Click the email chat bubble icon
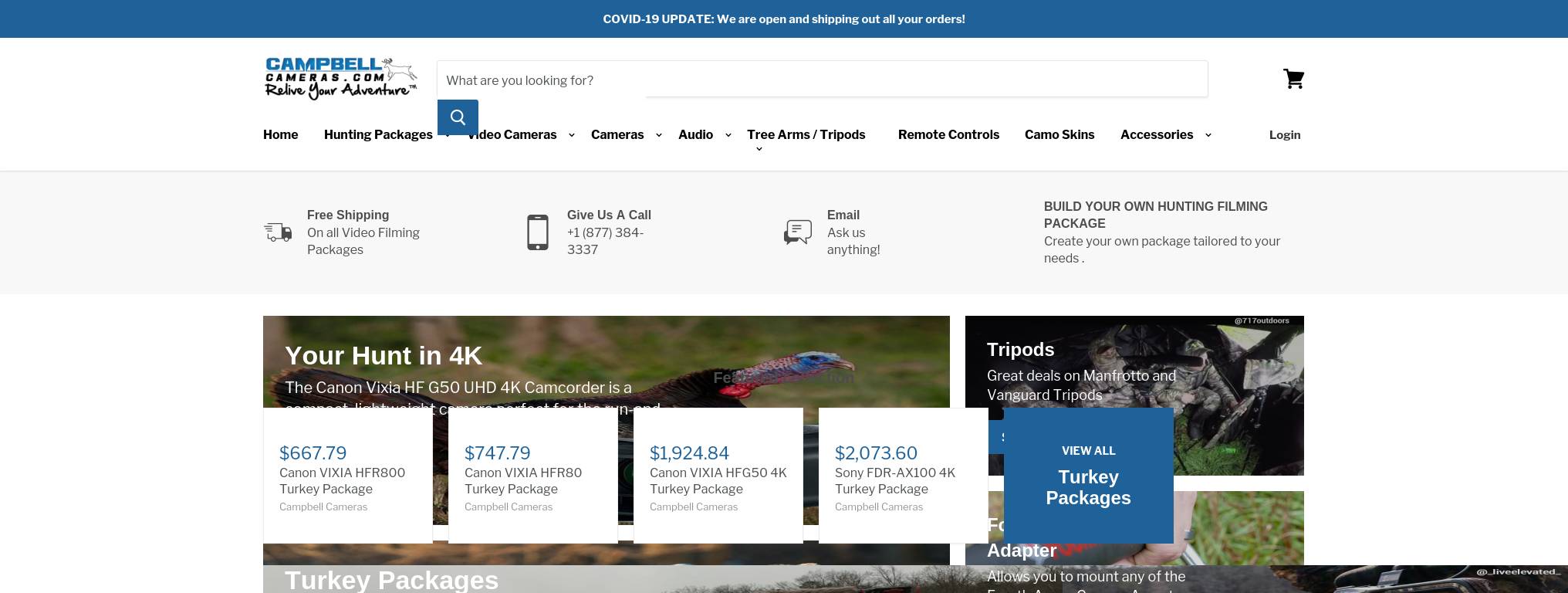1568x593 pixels. 798,232
